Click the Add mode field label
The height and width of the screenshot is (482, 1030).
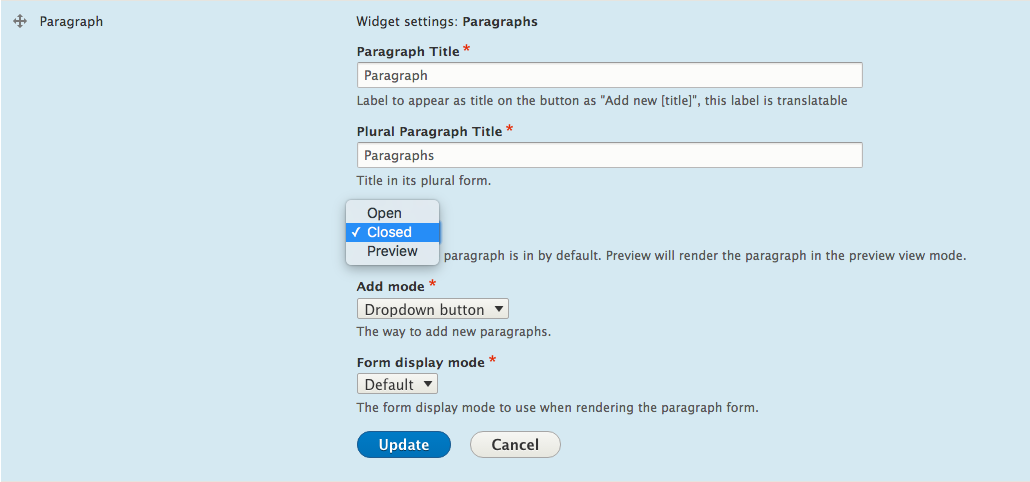[391, 287]
